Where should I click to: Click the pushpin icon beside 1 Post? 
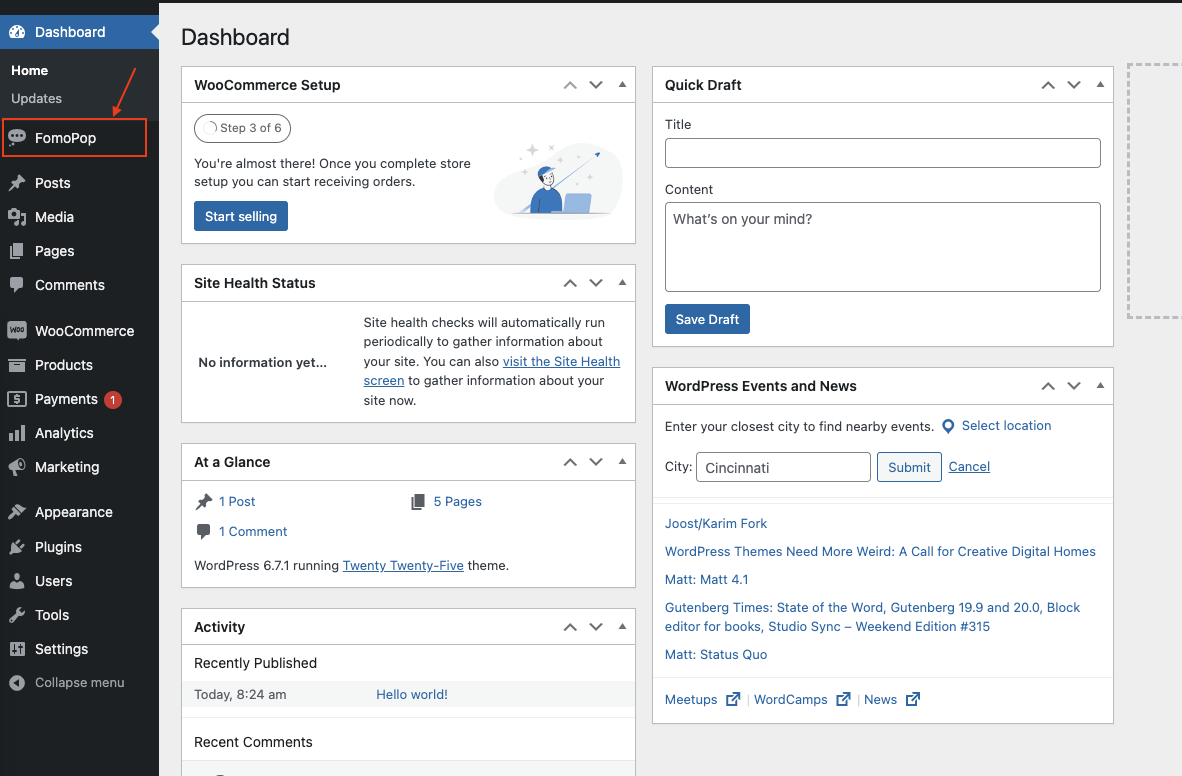[x=204, y=501]
